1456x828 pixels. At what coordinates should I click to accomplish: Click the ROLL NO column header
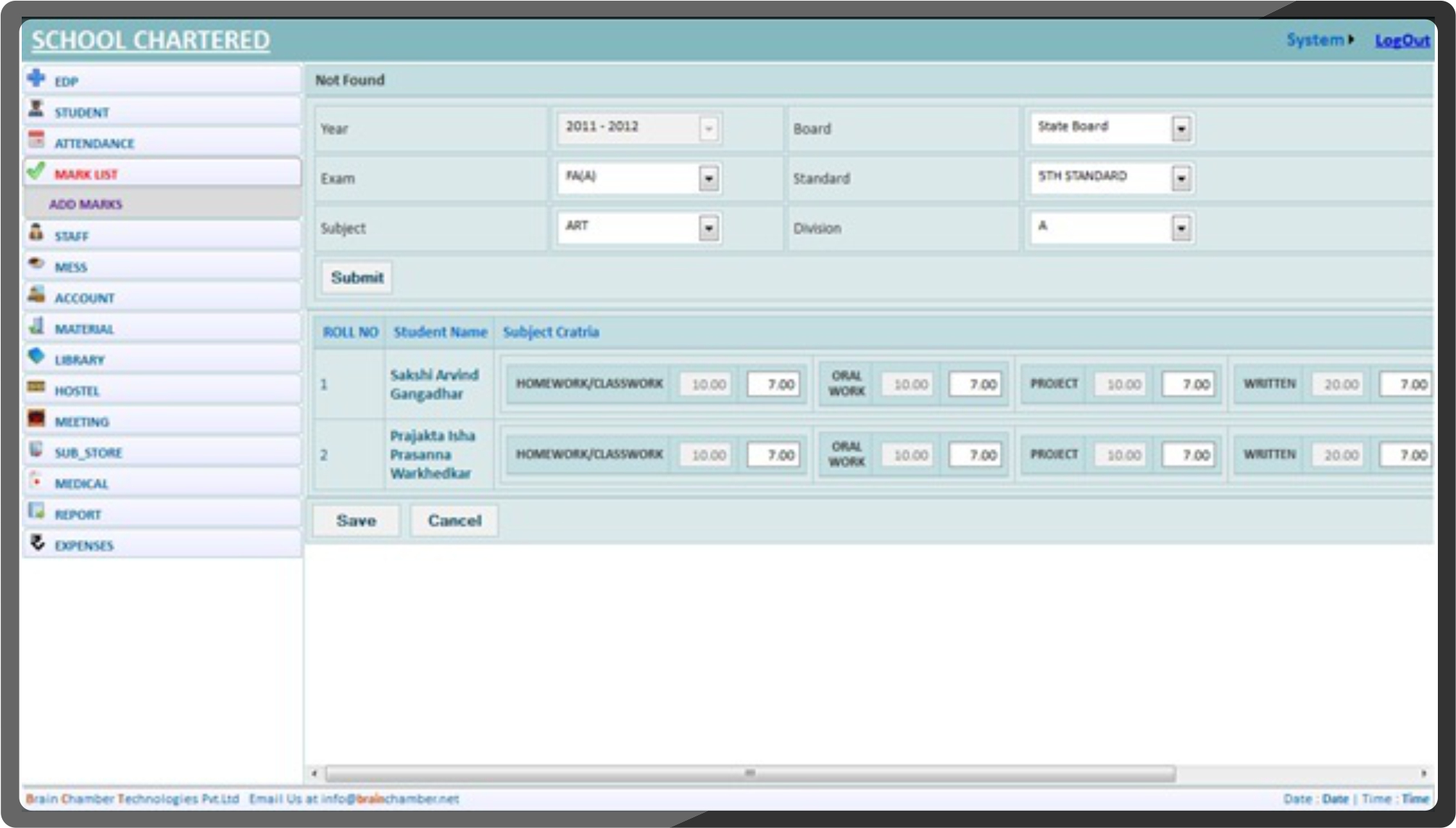pyautogui.click(x=351, y=332)
